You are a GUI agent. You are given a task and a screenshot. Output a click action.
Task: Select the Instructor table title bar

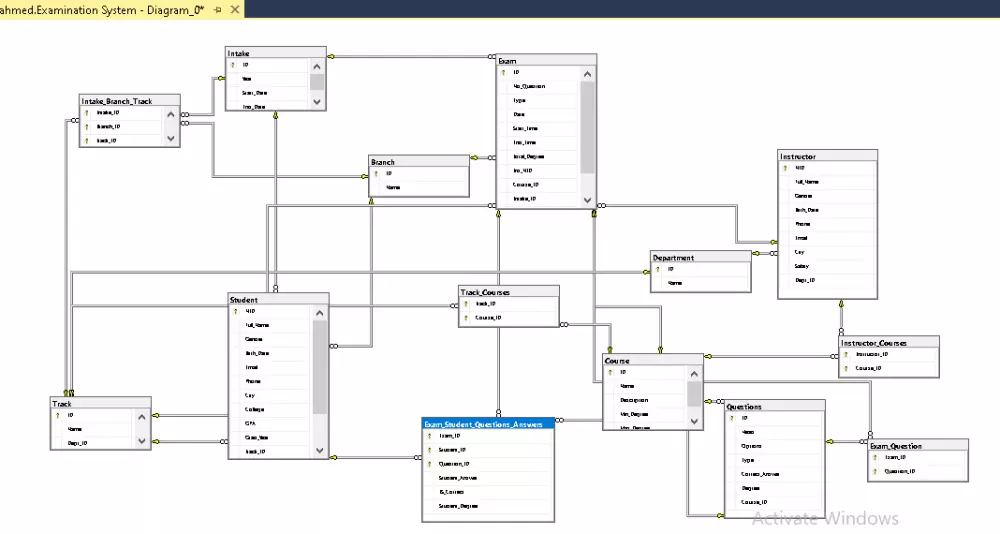pos(827,156)
